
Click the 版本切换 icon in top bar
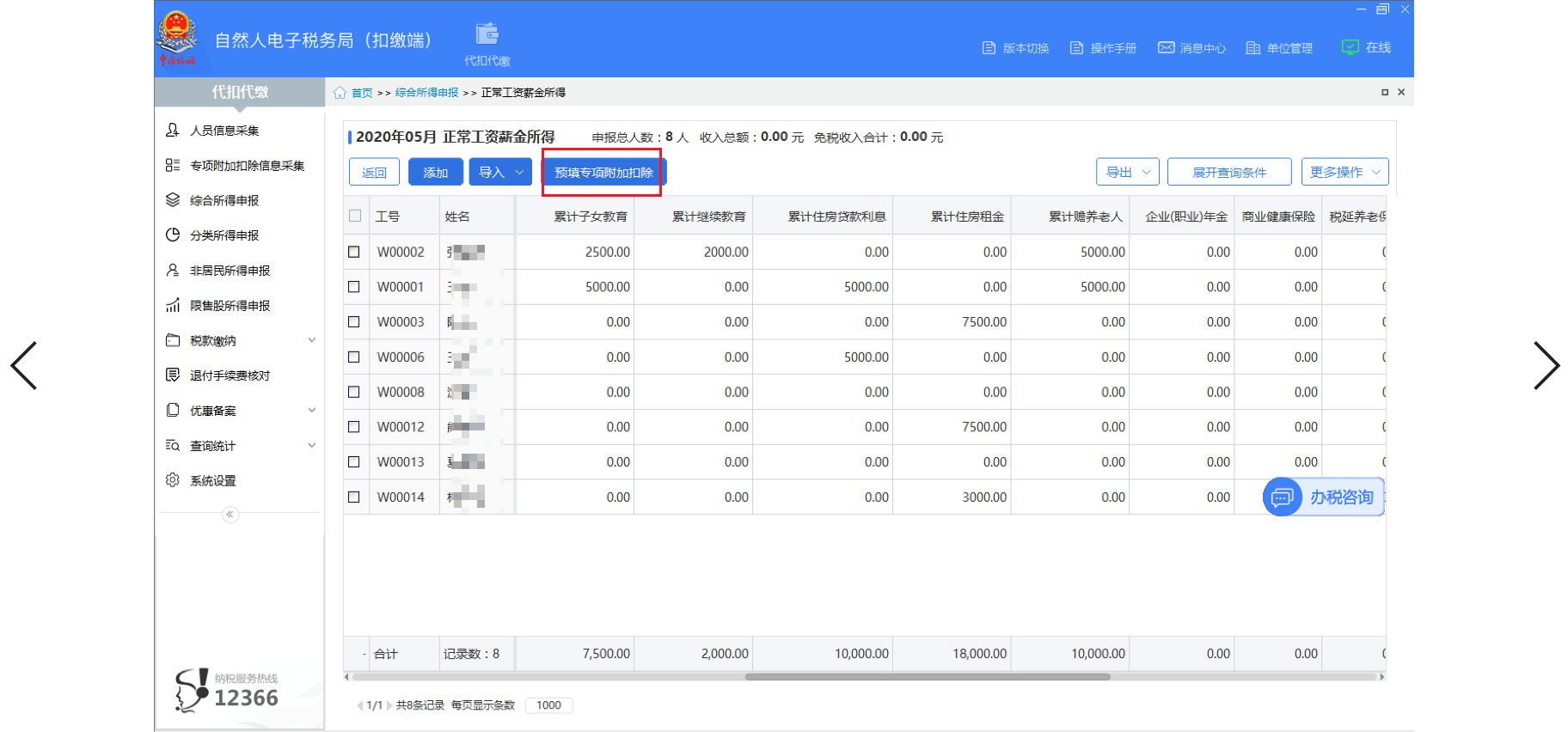pyautogui.click(x=989, y=48)
